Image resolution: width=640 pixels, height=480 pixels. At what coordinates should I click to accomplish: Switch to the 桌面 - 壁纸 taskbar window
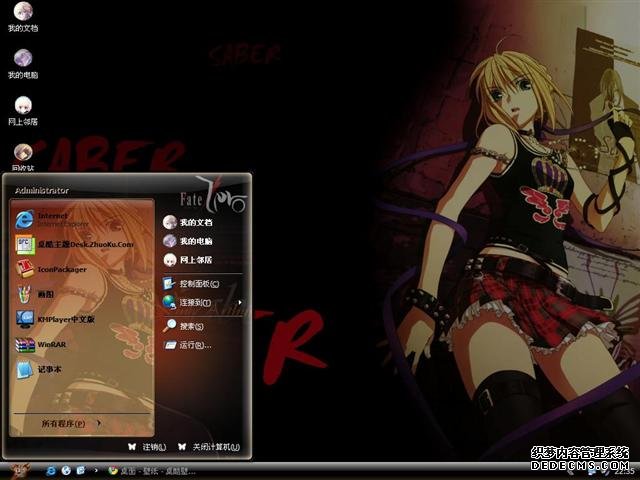point(152,471)
